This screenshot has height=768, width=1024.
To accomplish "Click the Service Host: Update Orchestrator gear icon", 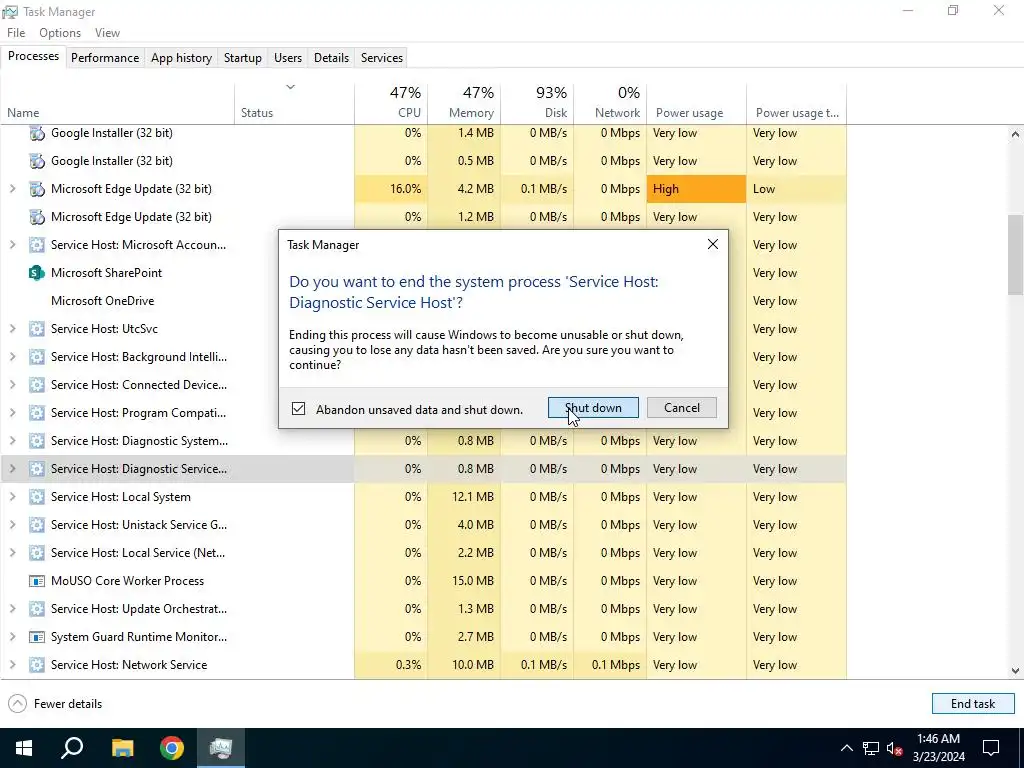I will pos(37,609).
